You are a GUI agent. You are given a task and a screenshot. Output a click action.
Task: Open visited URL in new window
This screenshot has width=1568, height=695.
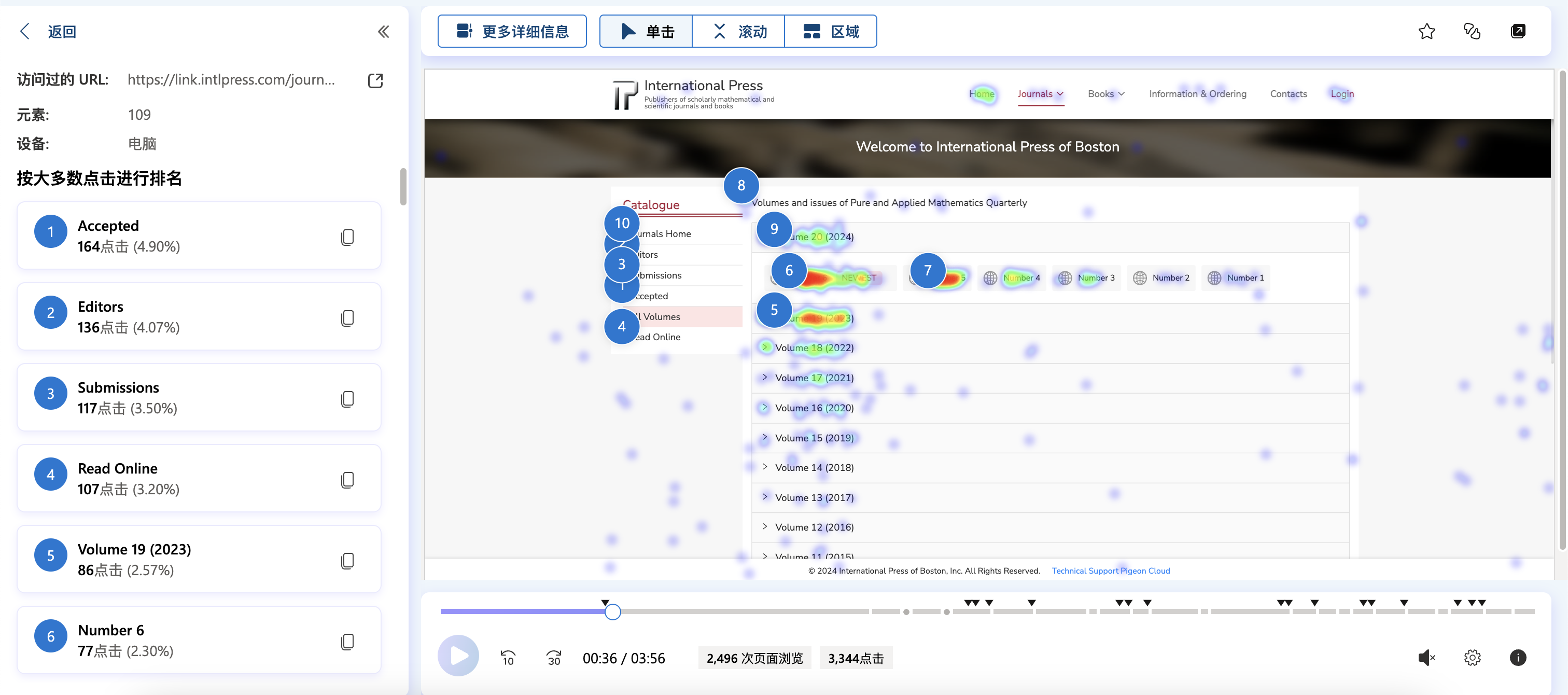click(375, 80)
